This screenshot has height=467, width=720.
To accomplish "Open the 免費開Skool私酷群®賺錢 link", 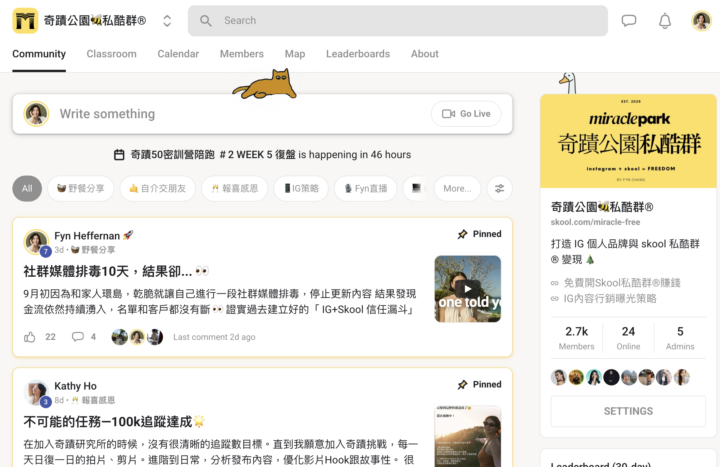I will tap(622, 283).
